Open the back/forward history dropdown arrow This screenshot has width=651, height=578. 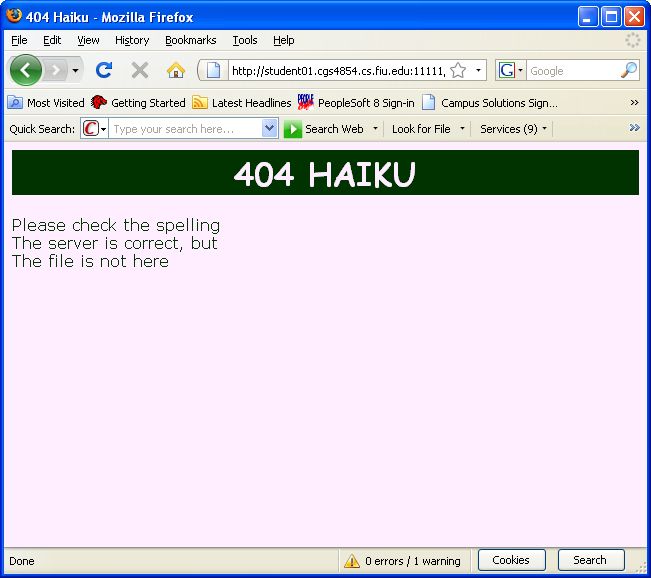pyautogui.click(x=75, y=71)
